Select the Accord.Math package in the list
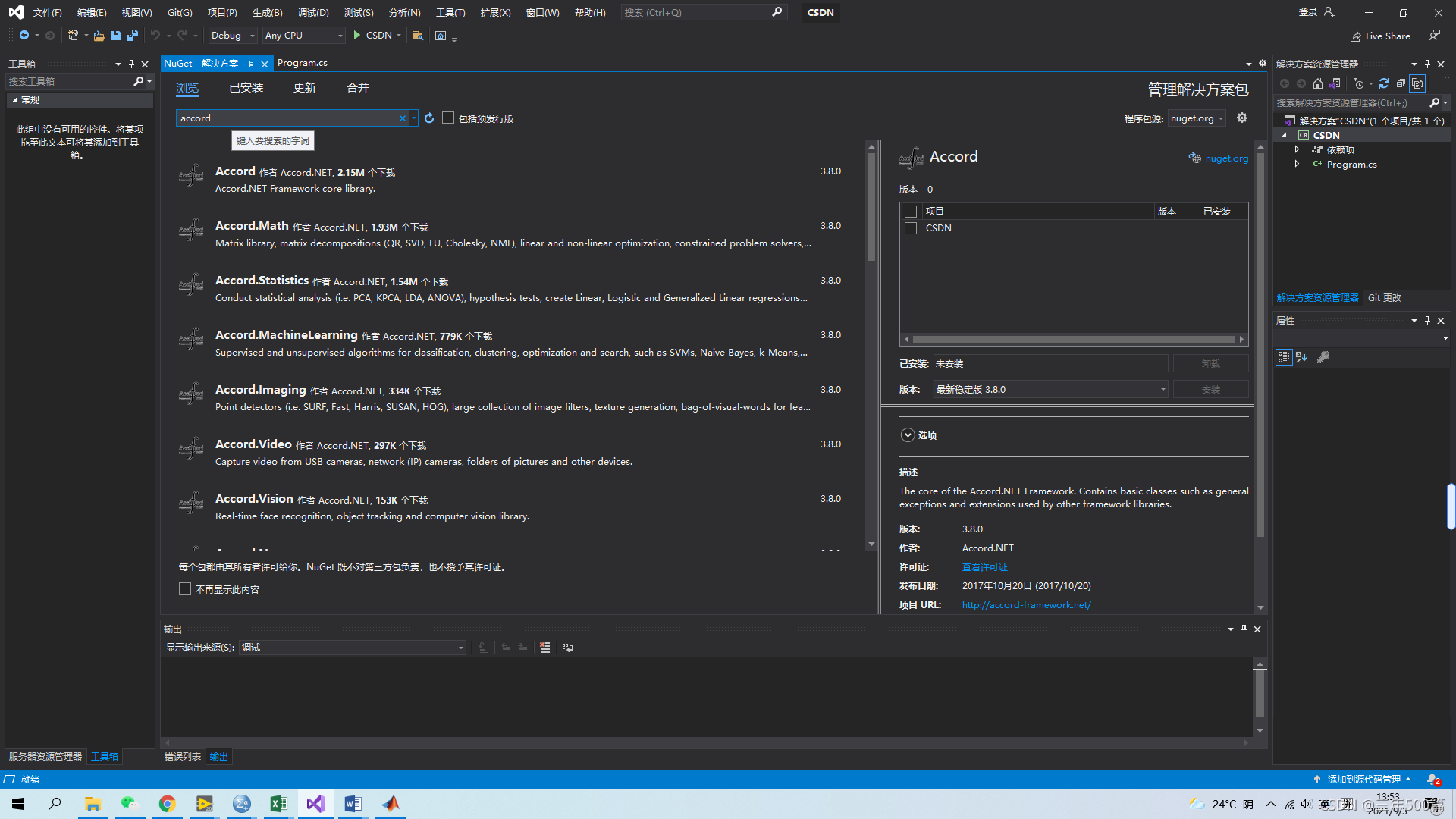Viewport: 1456px width, 819px height. pos(513,234)
